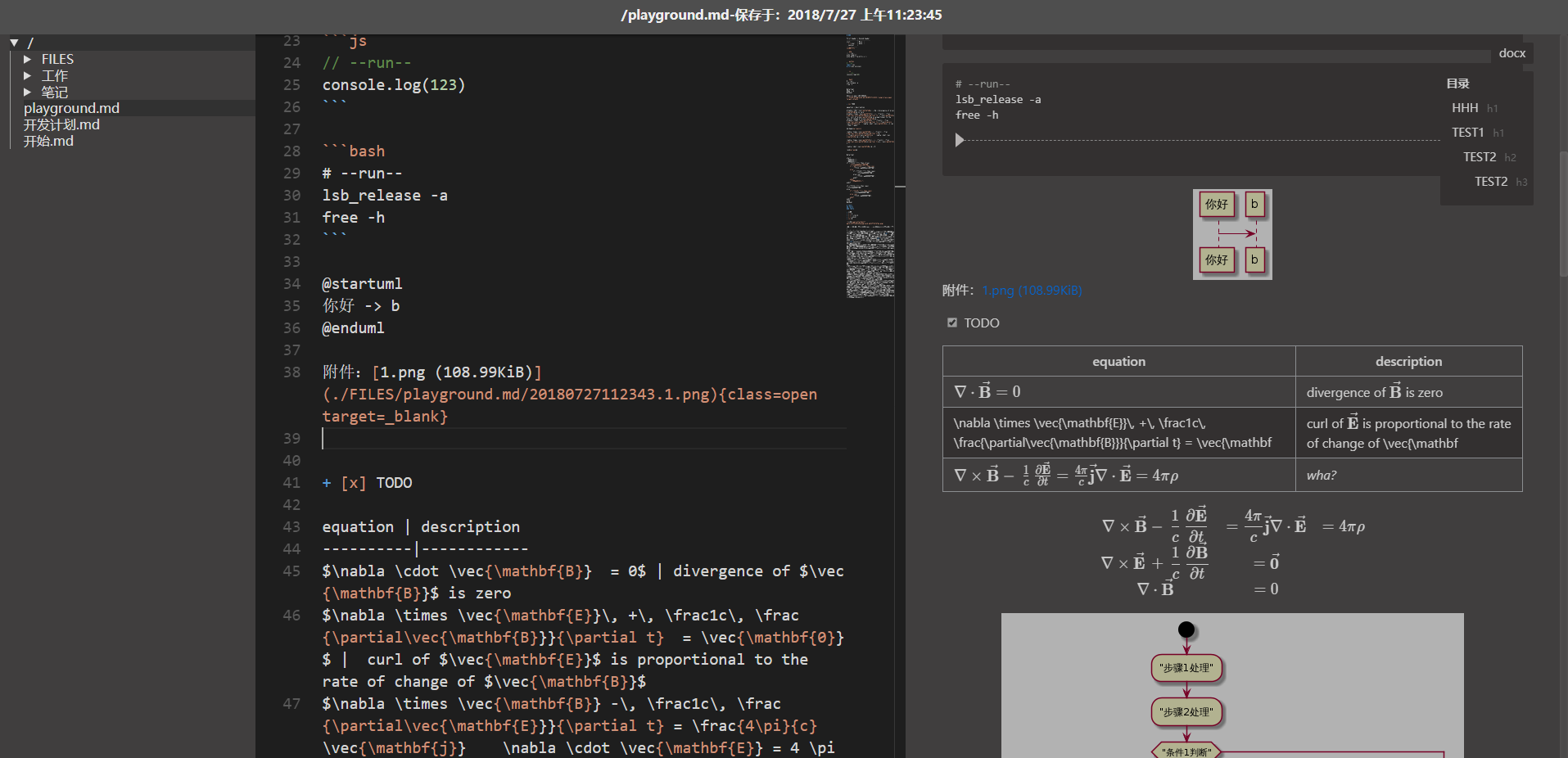The width and height of the screenshot is (1568, 758).
Task: Click '你好 -> b' on line 35
Action: [x=361, y=306]
